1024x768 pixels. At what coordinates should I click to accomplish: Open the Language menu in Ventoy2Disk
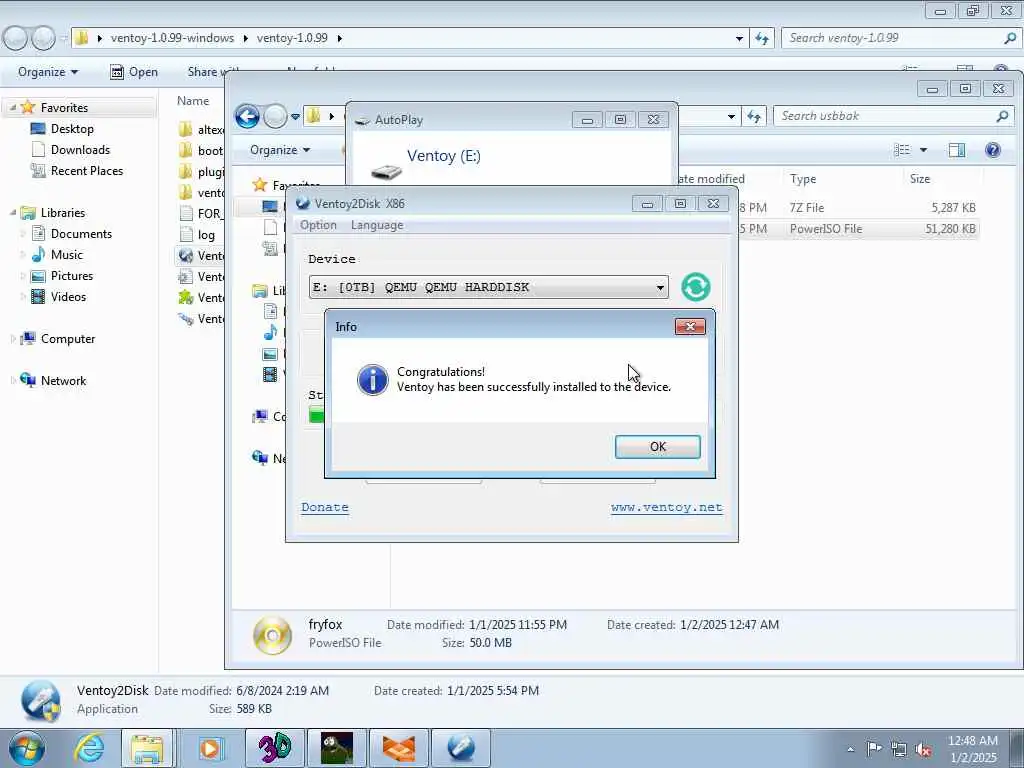[377, 225]
